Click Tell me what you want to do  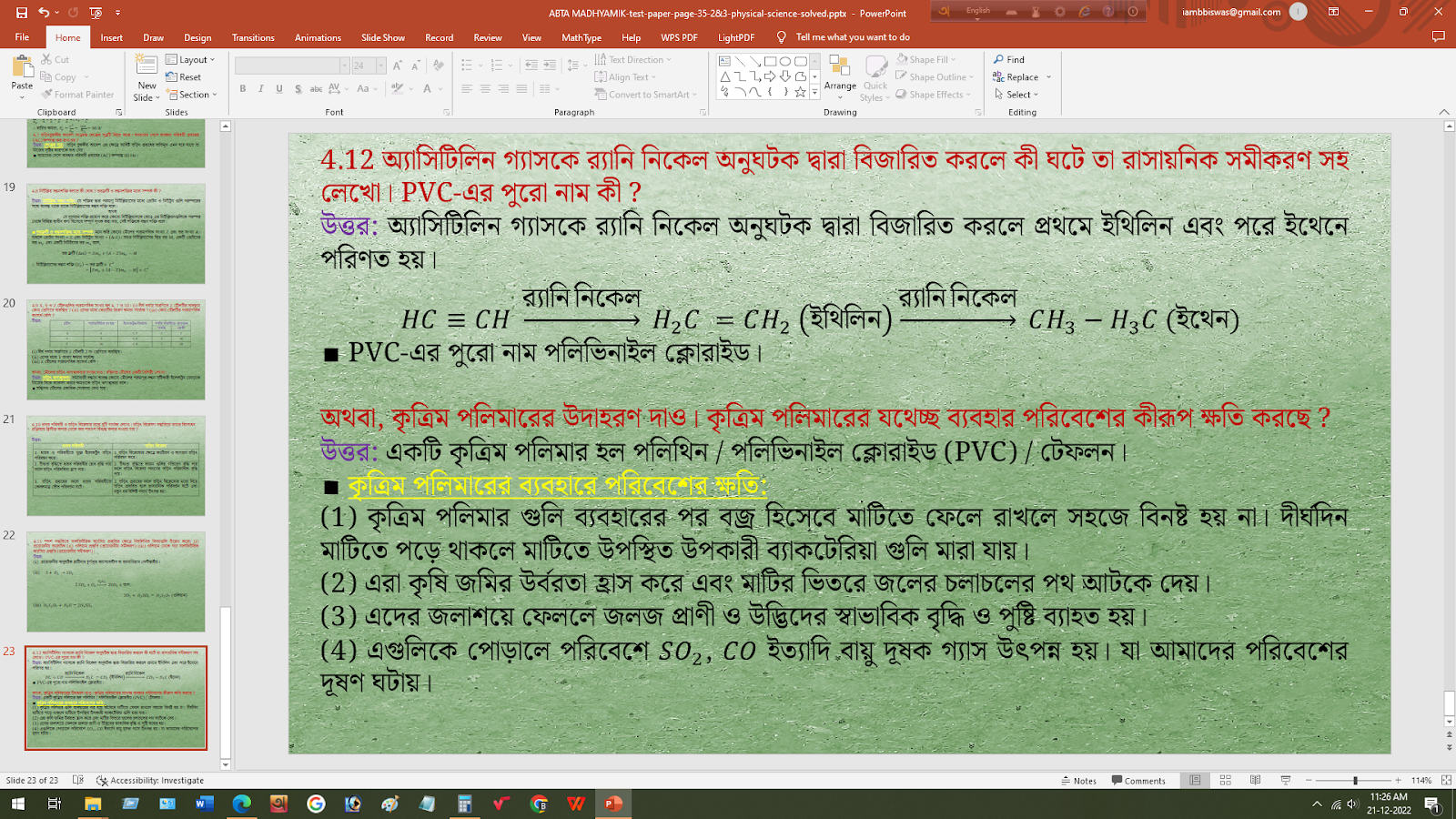[x=843, y=37]
